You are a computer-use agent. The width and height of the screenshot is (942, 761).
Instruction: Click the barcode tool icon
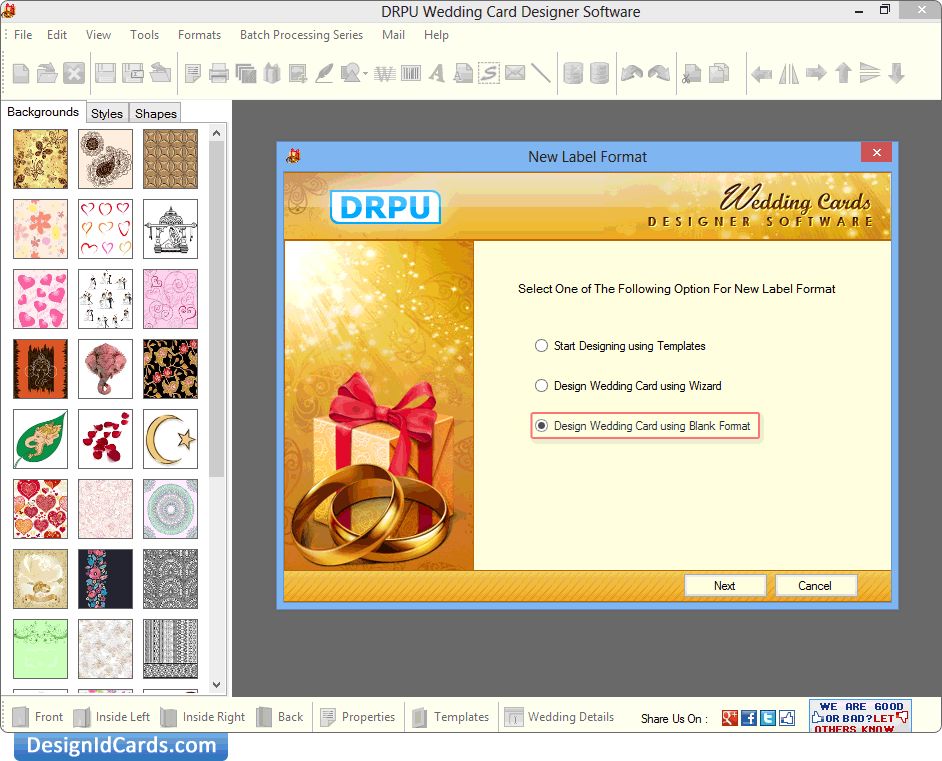[x=411, y=73]
